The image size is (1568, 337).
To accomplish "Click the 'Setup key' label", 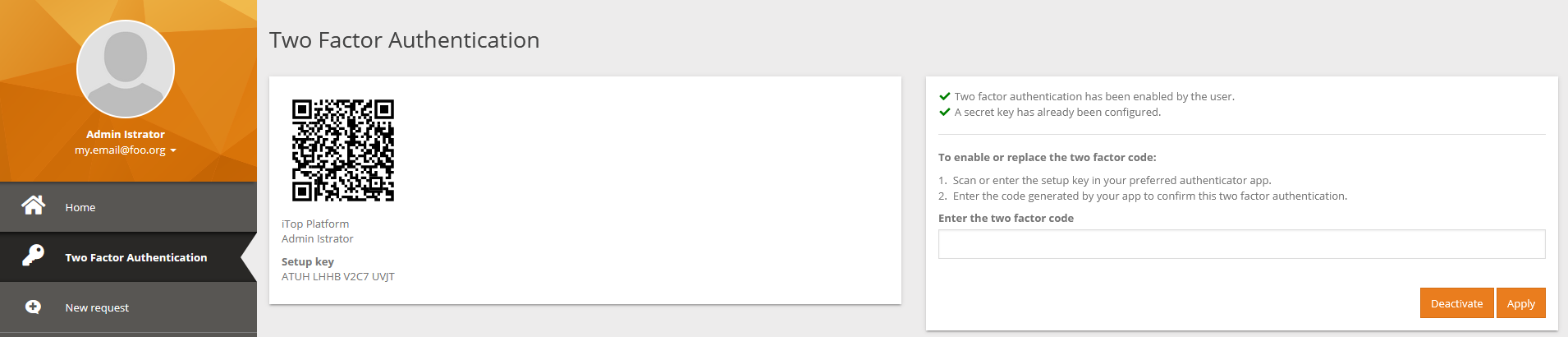I will point(308,261).
